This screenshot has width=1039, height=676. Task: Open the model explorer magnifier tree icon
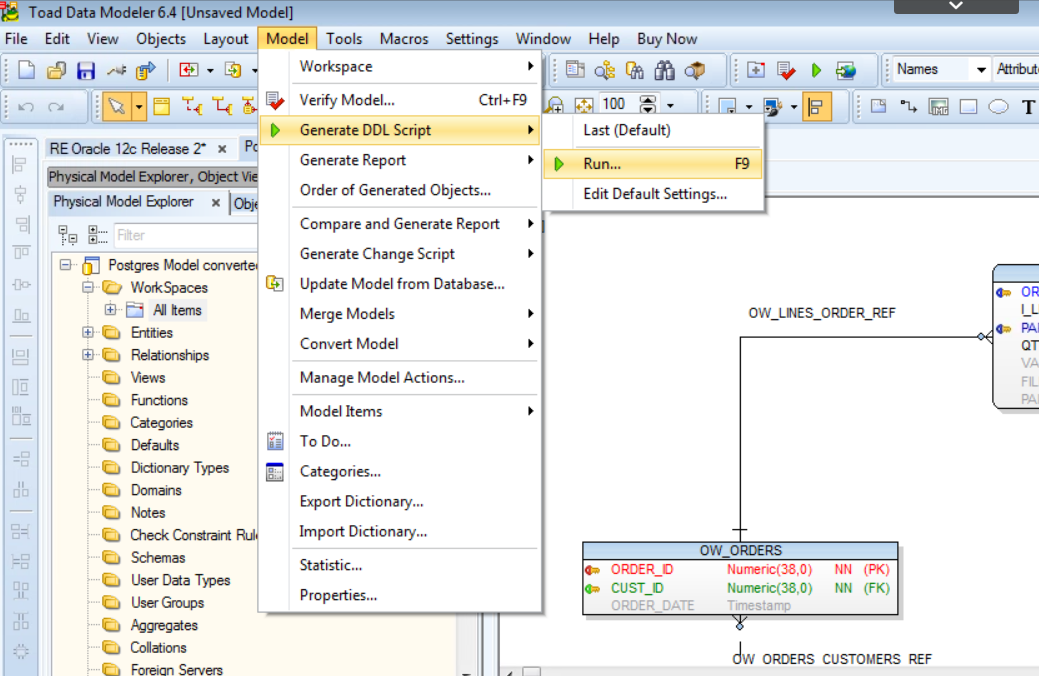click(605, 70)
